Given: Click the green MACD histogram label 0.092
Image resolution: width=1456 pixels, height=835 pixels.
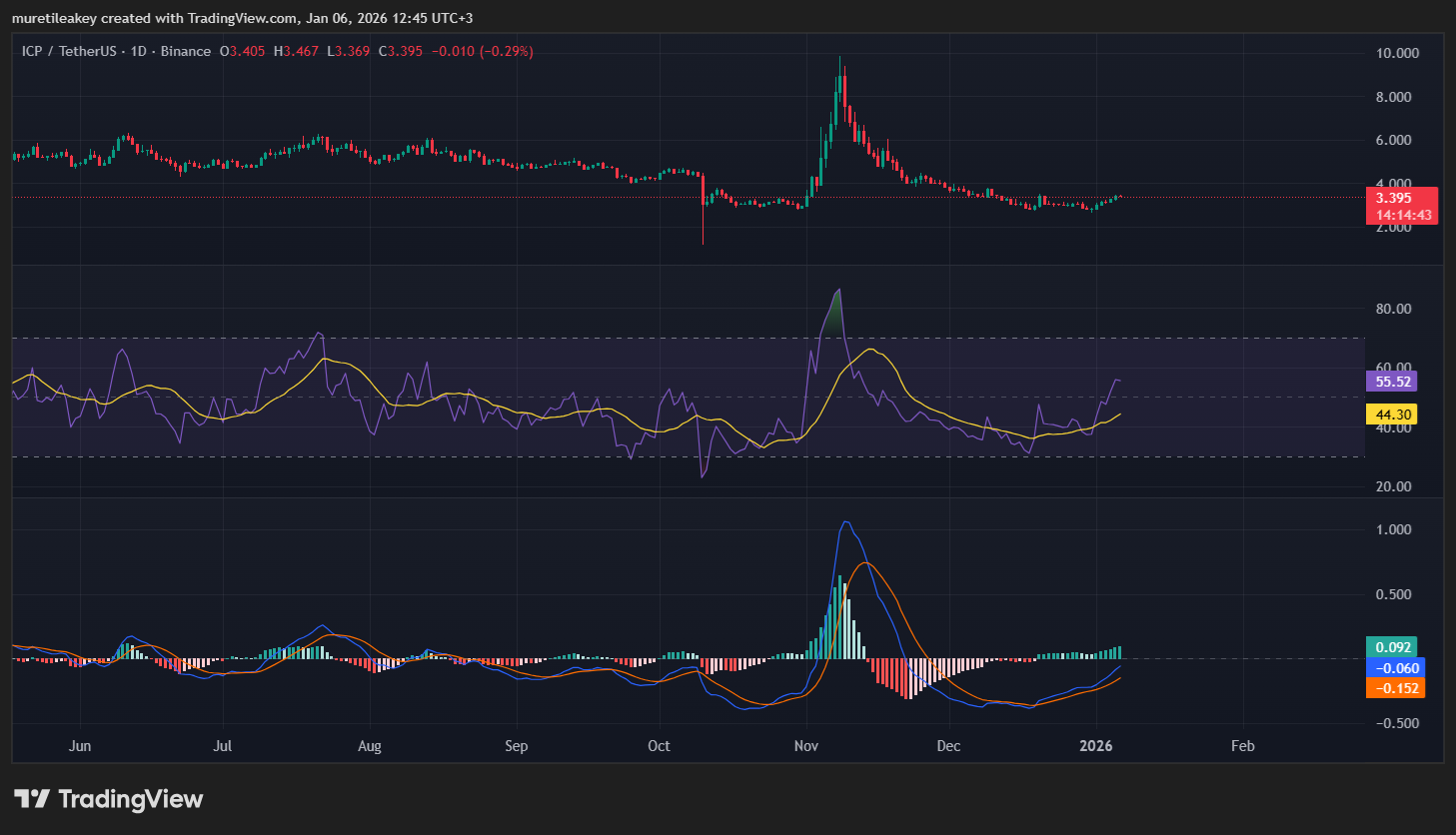Looking at the screenshot, I should pyautogui.click(x=1393, y=647).
